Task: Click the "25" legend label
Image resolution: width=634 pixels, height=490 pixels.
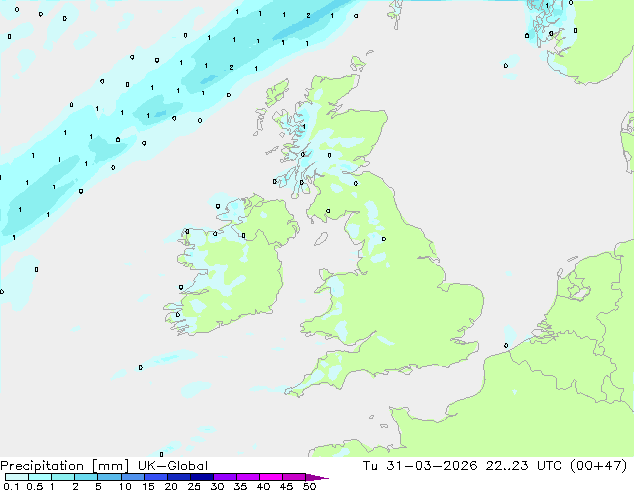Action: coord(194,486)
